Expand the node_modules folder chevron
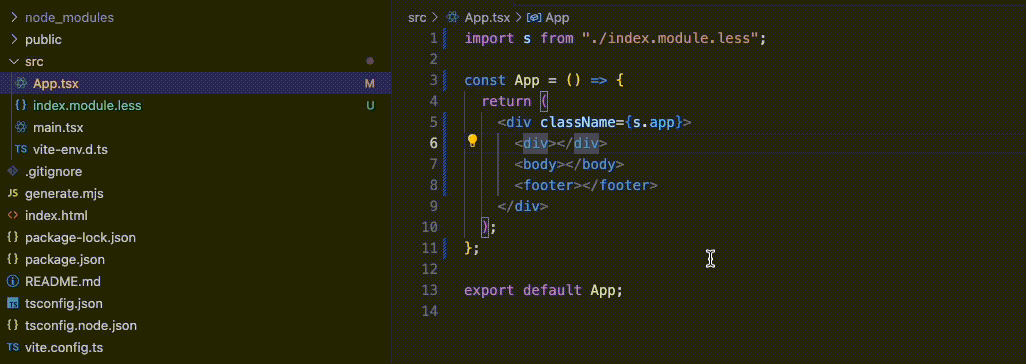Viewport: 1026px width, 364px height. point(13,18)
